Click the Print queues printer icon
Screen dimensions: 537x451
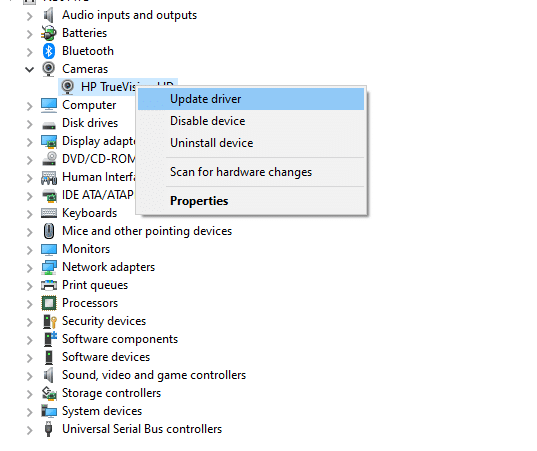pos(49,285)
